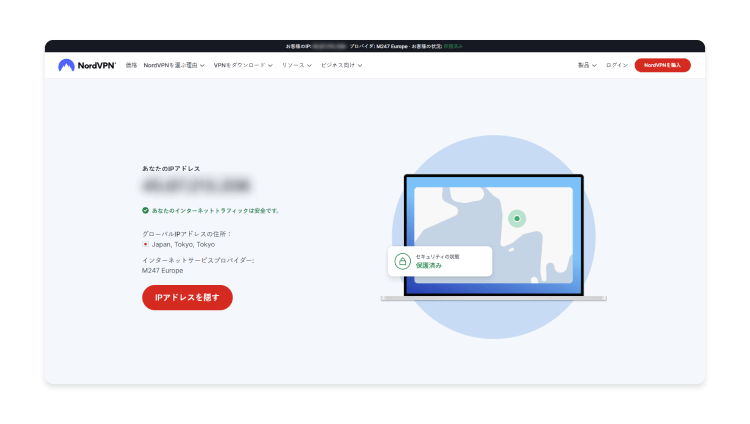Image resolution: width=750 pixels, height=424 pixels.
Task: Open the 価格 pricing menu item
Action: 131,65
